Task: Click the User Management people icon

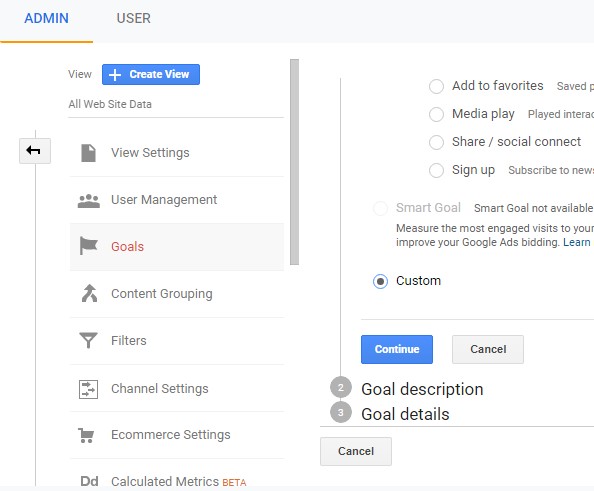Action: tap(89, 200)
